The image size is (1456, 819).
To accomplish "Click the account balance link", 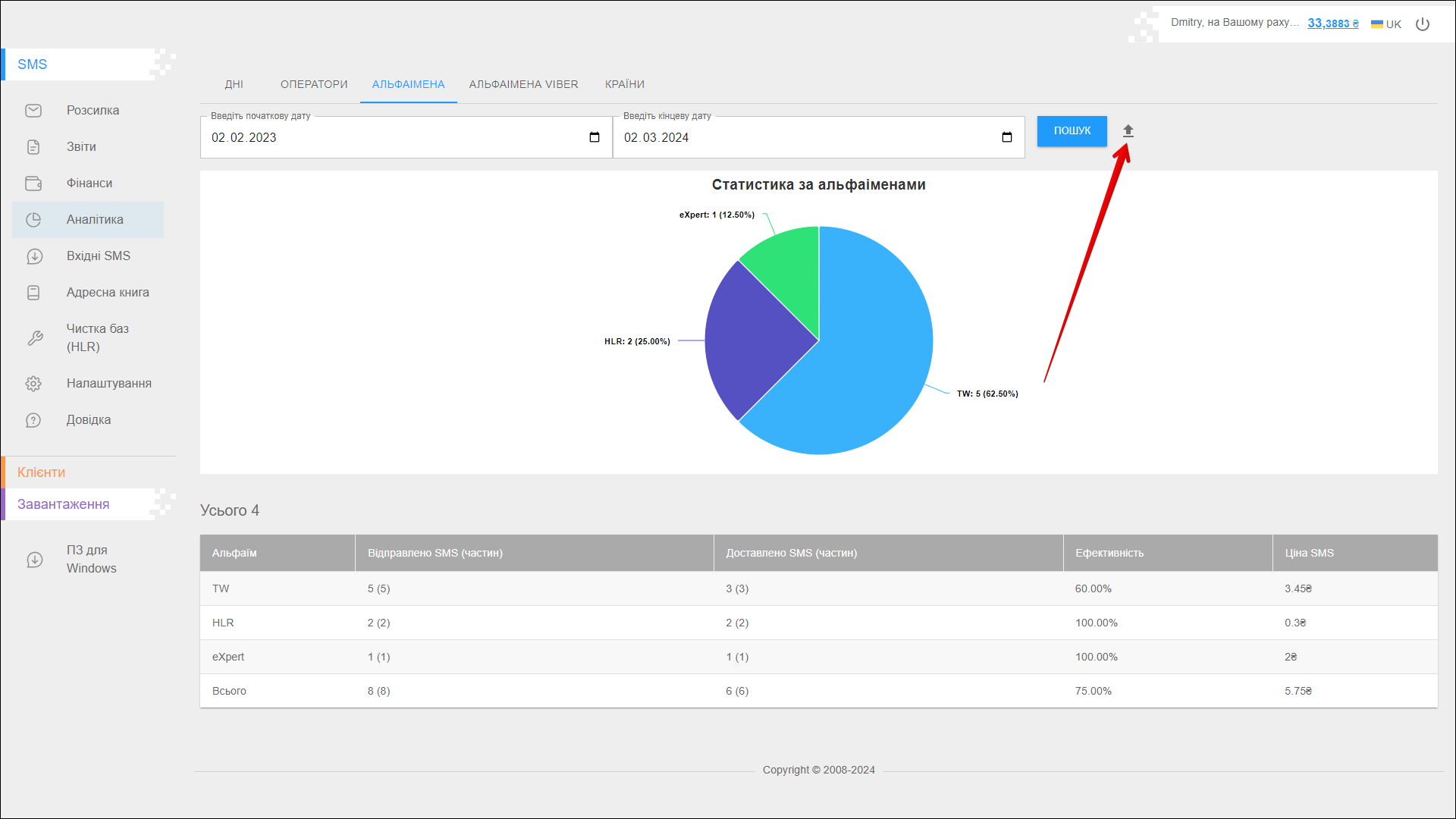I will pos(1333,24).
